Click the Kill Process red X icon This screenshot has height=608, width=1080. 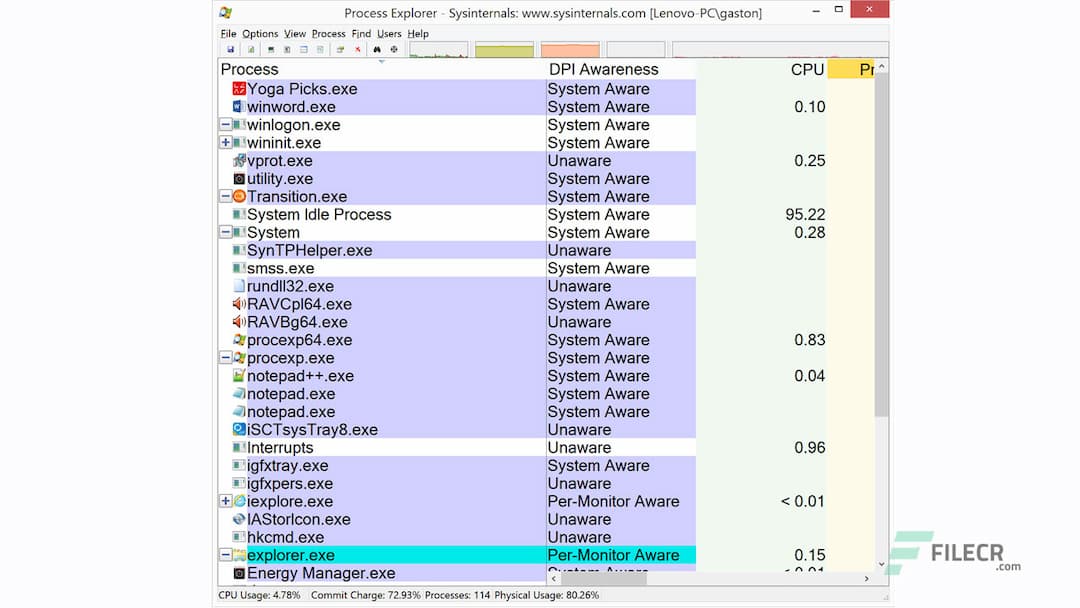pyautogui.click(x=357, y=50)
